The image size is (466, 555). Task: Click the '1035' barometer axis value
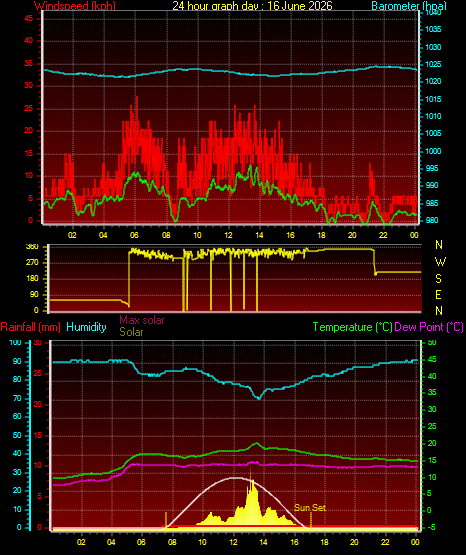point(433,29)
